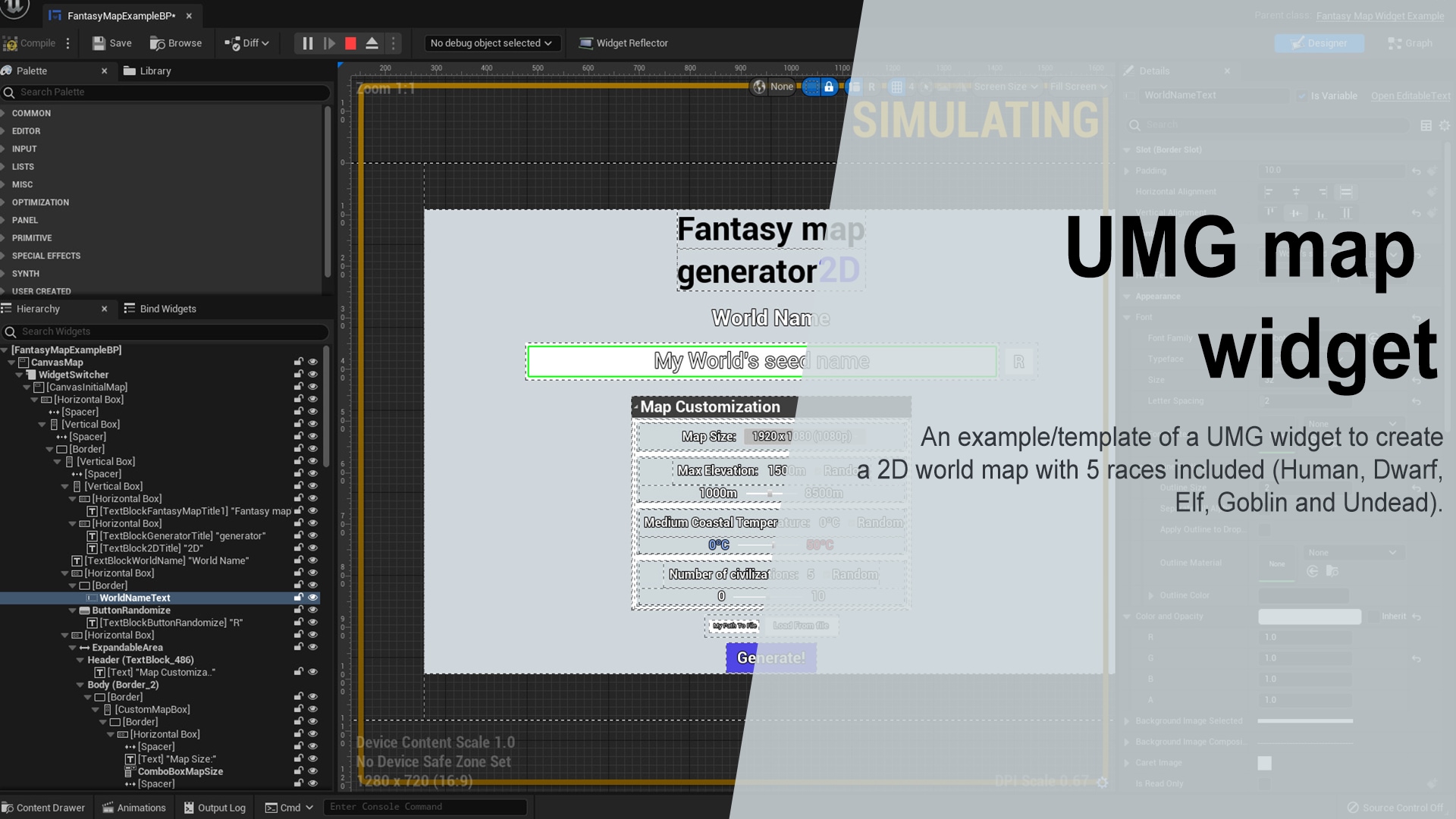Click the Search Widgets input field
This screenshot has height=819, width=1456.
[x=167, y=331]
